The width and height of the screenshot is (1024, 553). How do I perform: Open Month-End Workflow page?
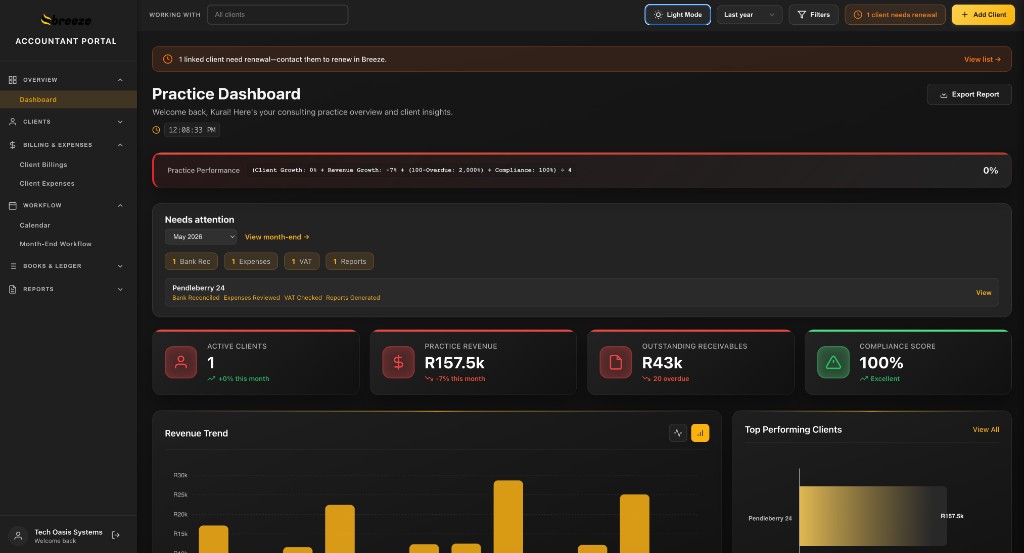coord(56,244)
